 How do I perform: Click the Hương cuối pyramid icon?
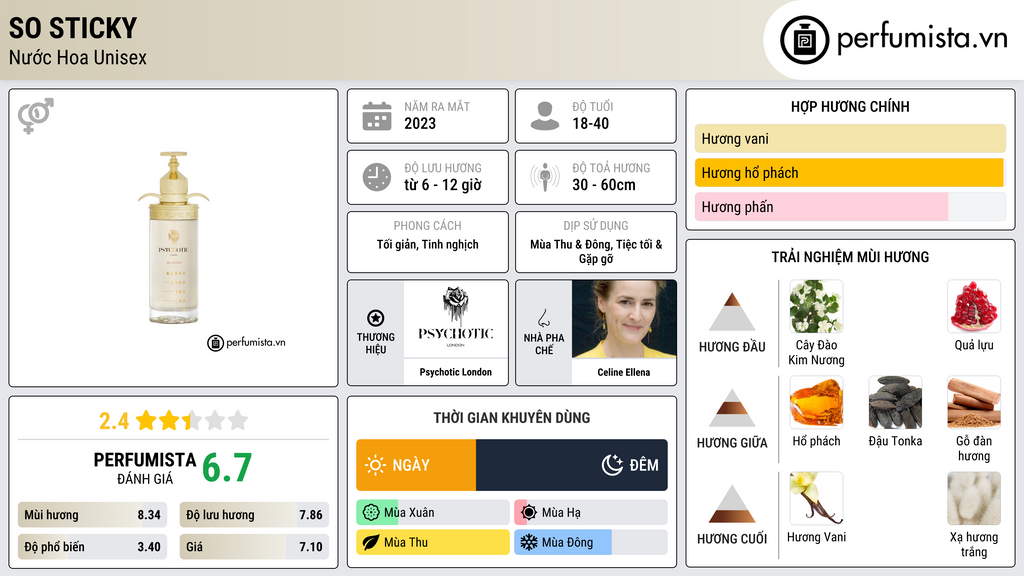pyautogui.click(x=732, y=504)
